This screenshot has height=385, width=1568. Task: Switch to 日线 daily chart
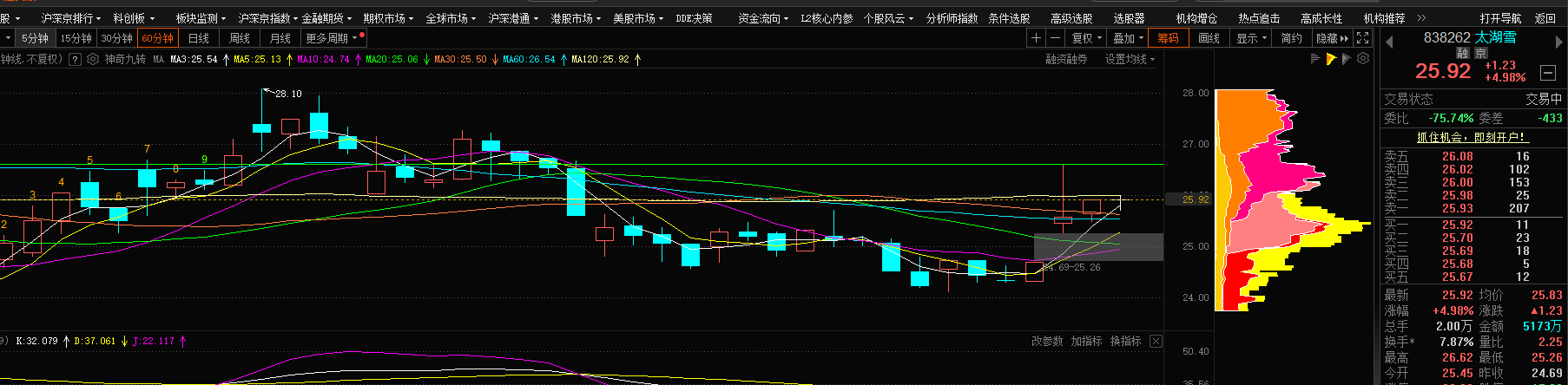click(x=199, y=38)
